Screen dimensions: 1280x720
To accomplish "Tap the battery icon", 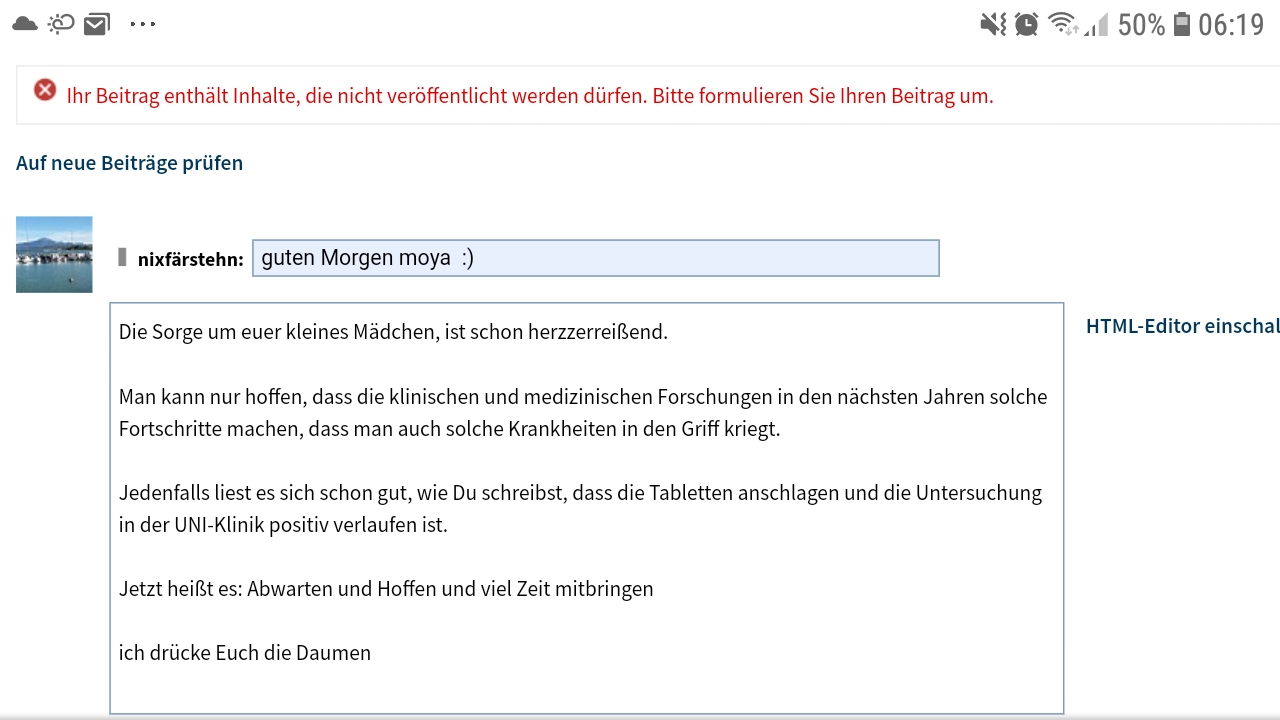I will [1182, 24].
